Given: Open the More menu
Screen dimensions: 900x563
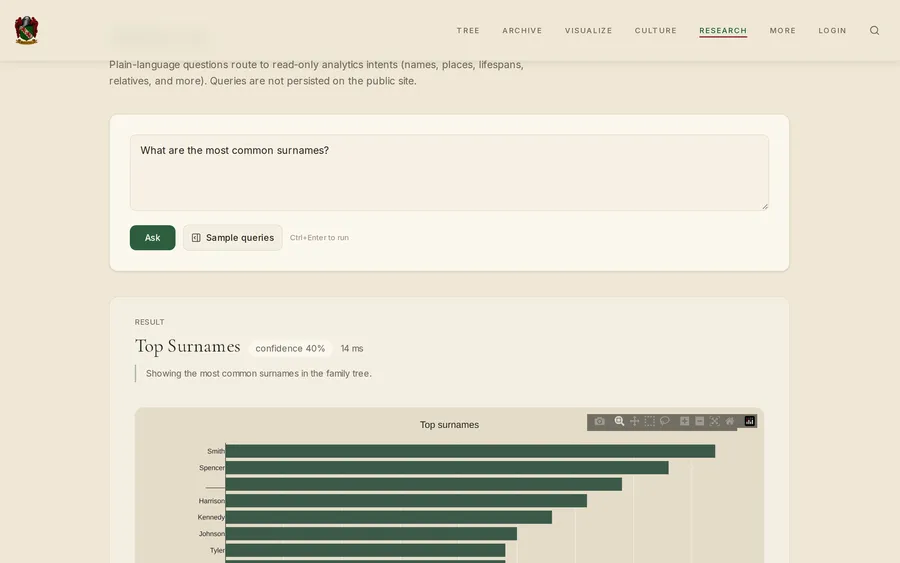Looking at the screenshot, I should click(x=782, y=30).
